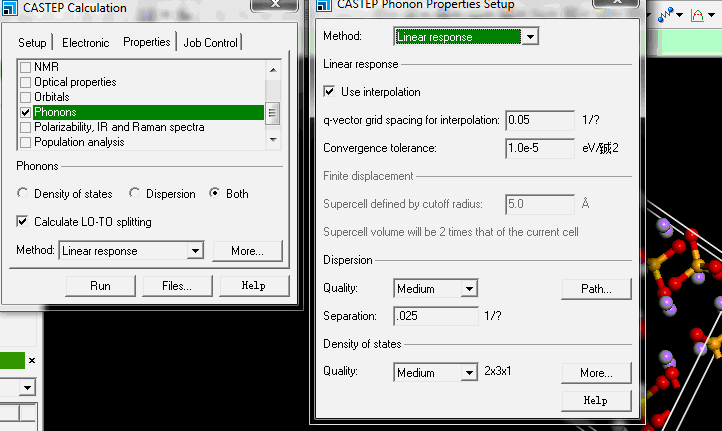
Task: Select Density of states radio button
Action: 22,193
